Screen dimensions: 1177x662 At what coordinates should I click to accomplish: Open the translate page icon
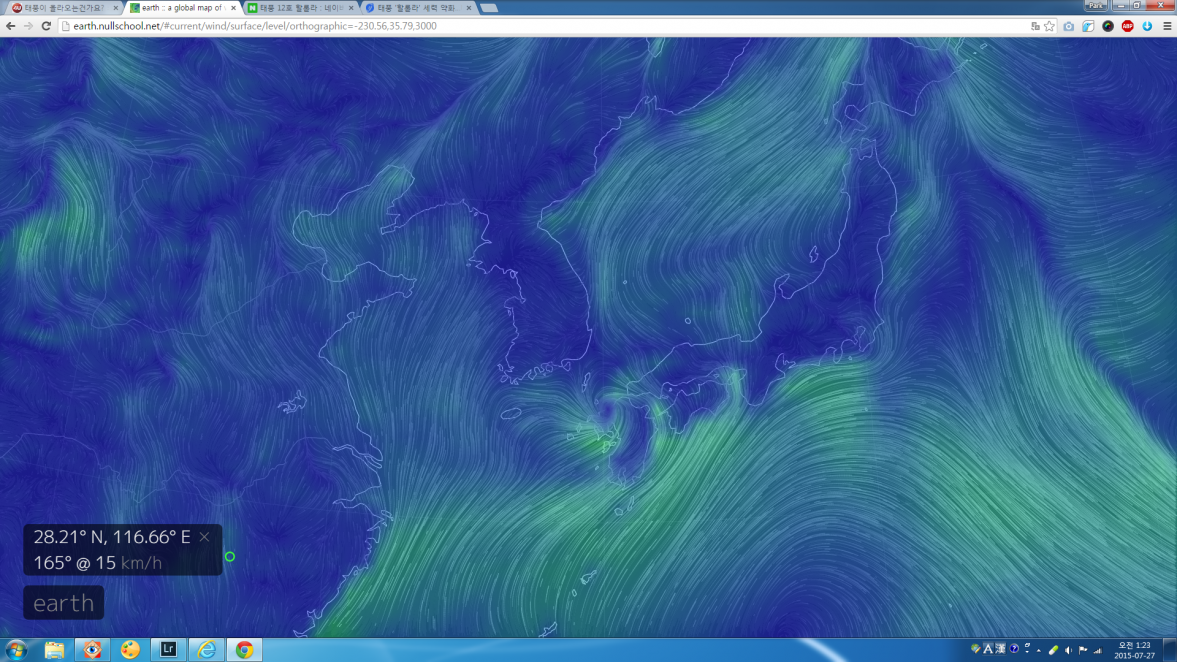point(1035,26)
